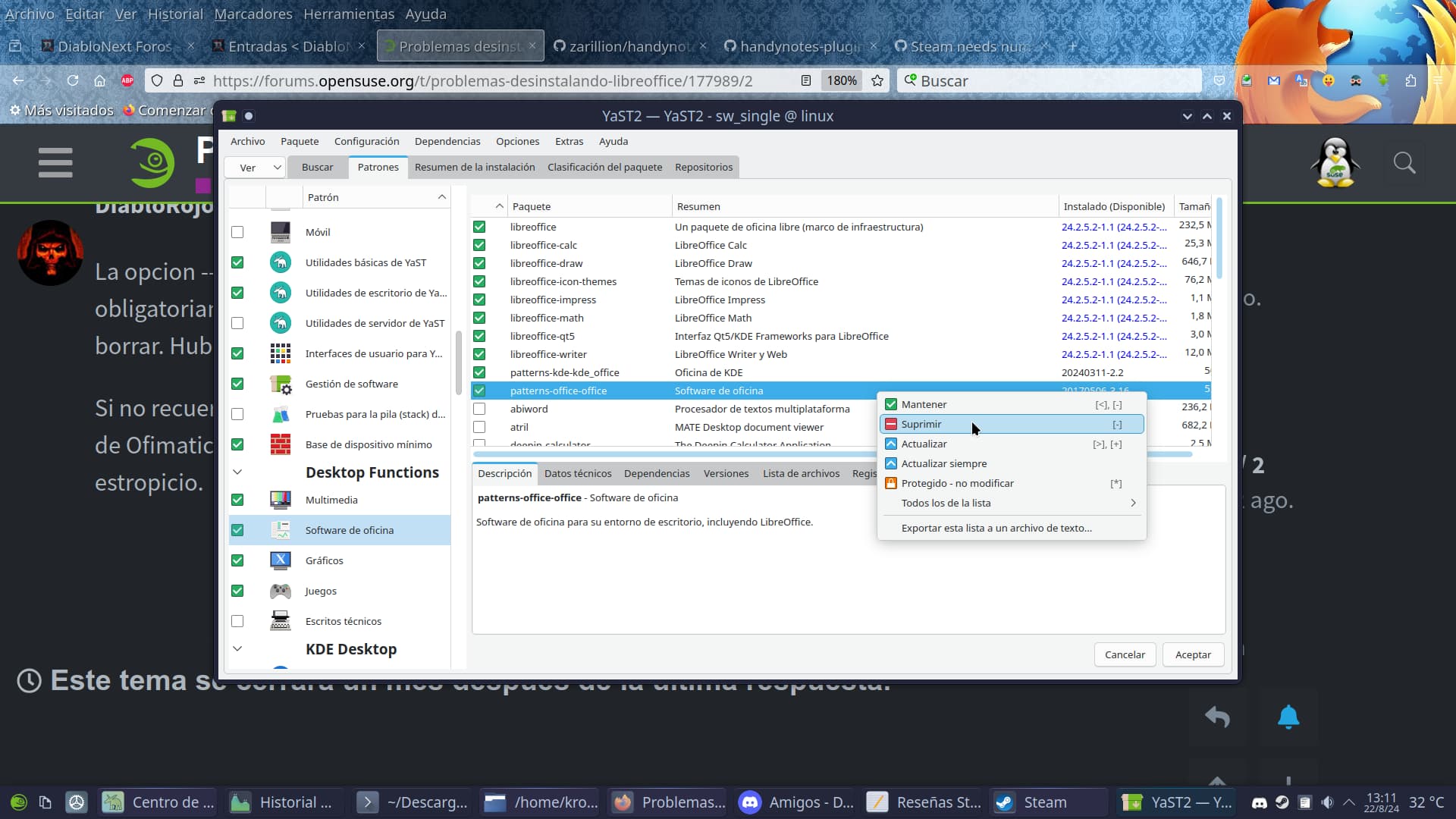Click the Juegos gamepad icon
Image resolution: width=1456 pixels, height=819 pixels.
point(280,591)
